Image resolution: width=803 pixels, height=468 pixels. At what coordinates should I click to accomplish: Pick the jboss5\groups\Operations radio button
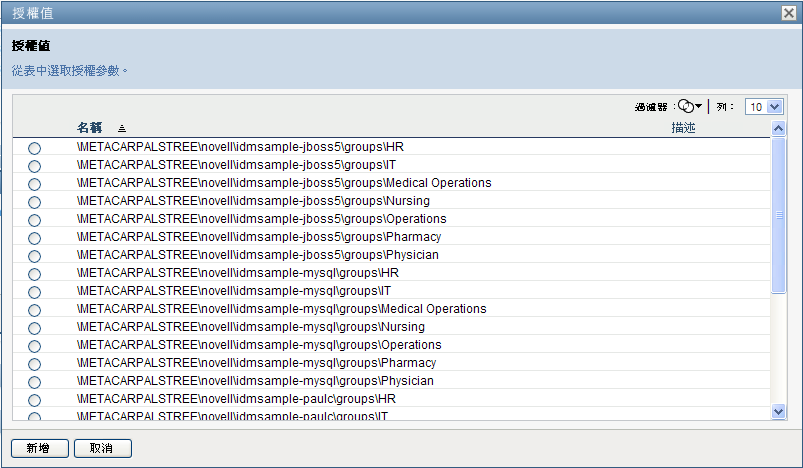pos(34,220)
